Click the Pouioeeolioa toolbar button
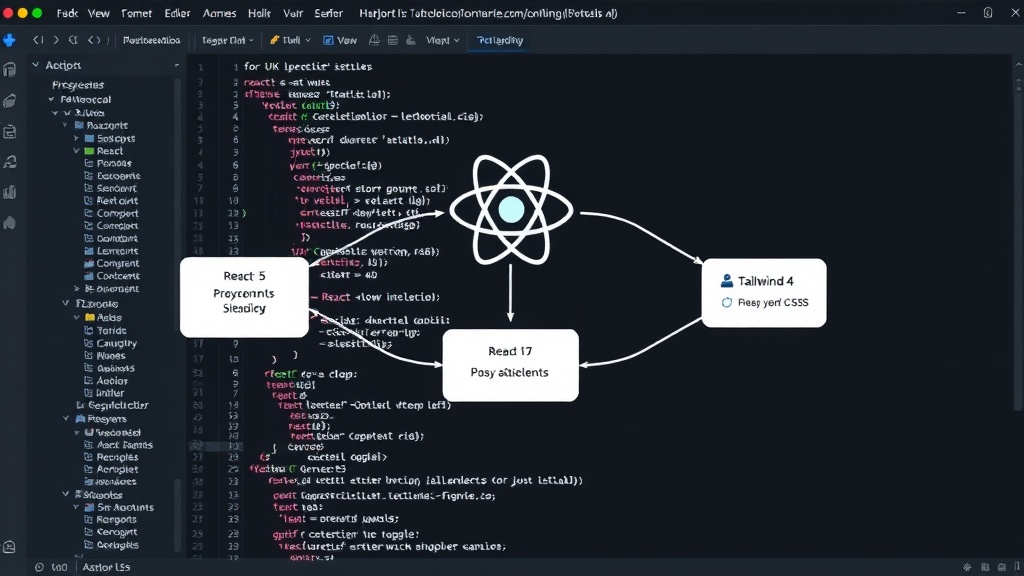The image size is (1024, 576). click(152, 40)
